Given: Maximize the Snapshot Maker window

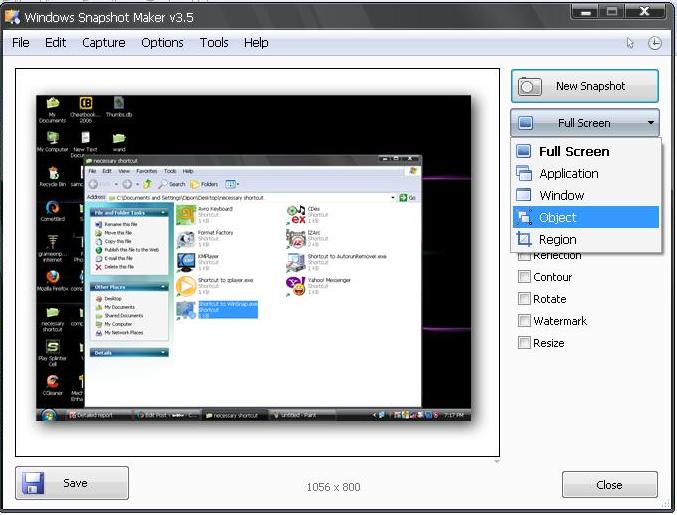Looking at the screenshot, I should (612, 12).
